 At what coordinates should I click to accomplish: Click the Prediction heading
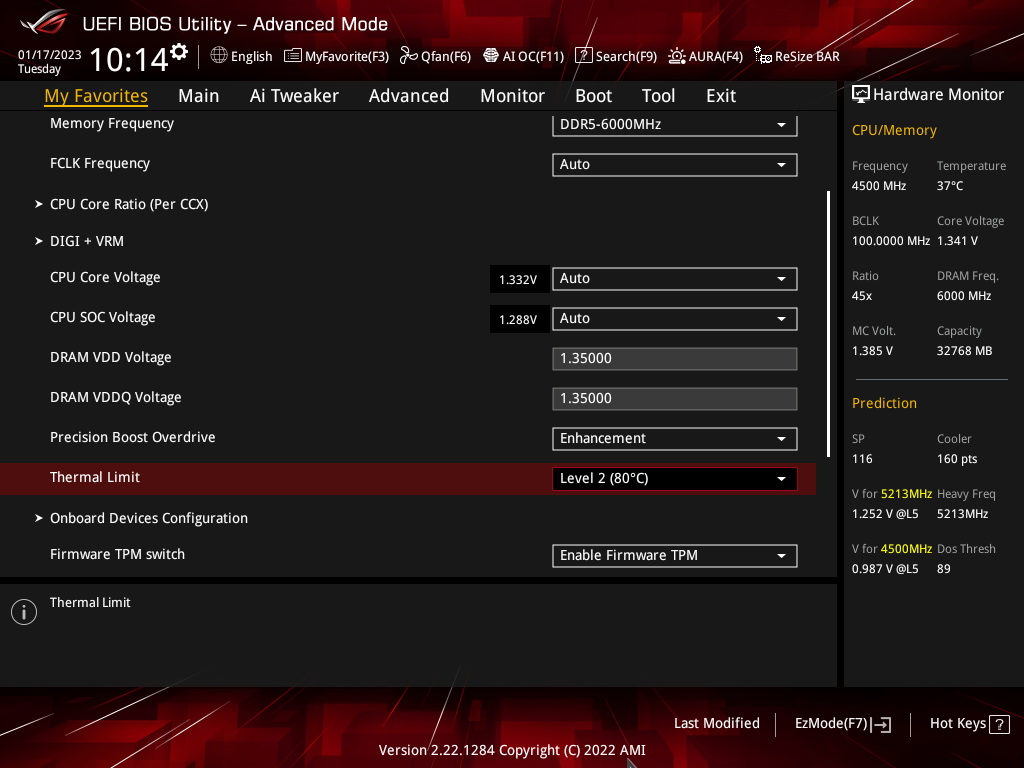coord(884,404)
